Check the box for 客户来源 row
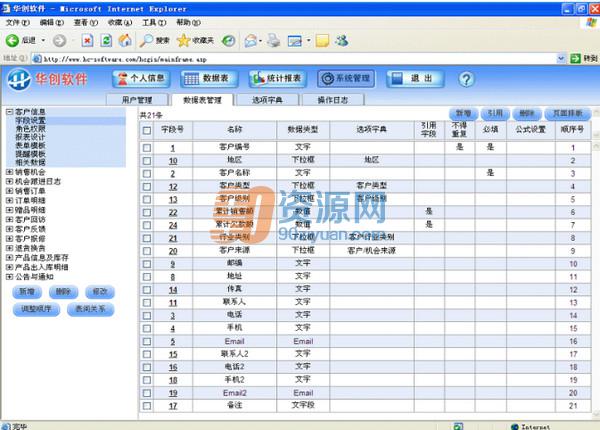Image resolution: width=600 pixels, height=430 pixels. point(147,251)
